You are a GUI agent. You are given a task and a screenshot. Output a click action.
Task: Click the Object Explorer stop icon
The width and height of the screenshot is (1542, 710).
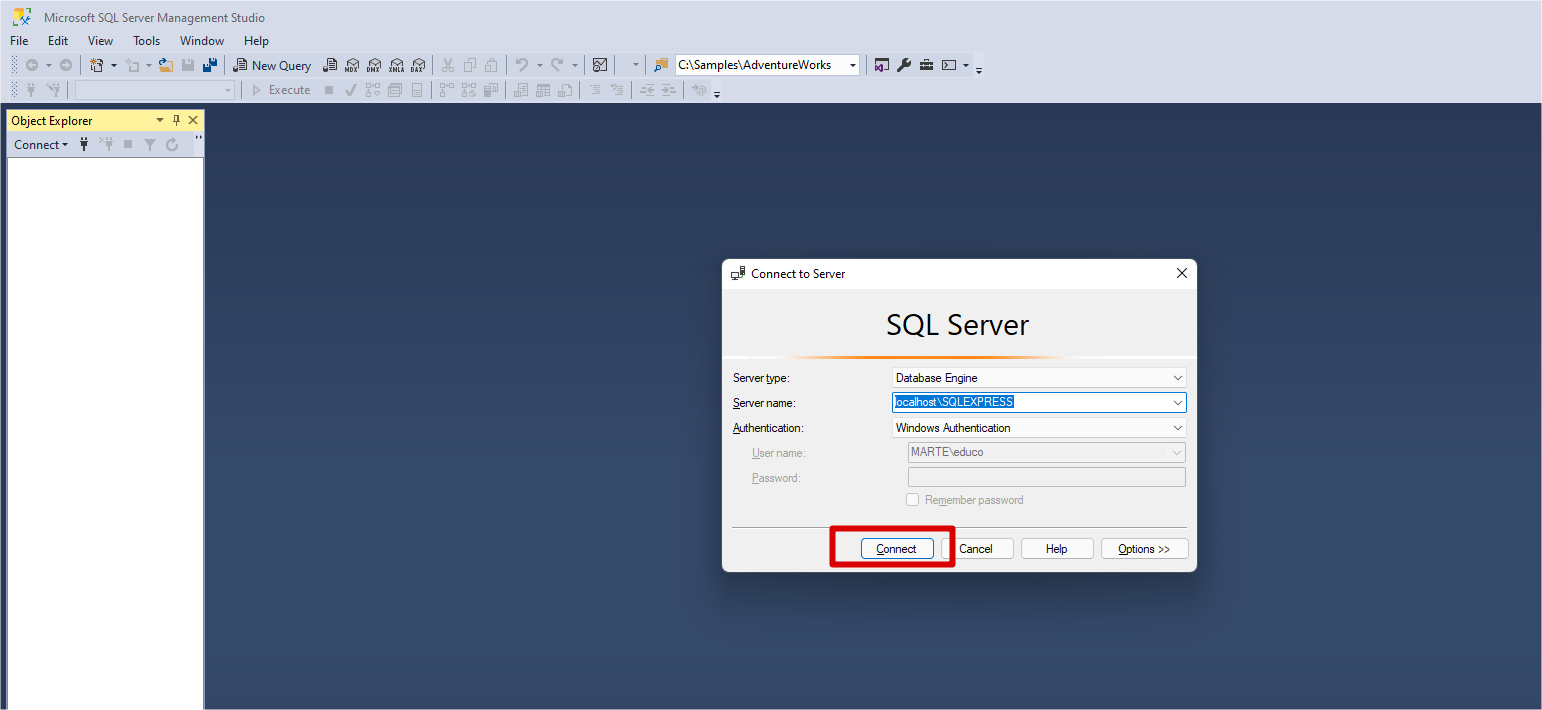pos(128,145)
